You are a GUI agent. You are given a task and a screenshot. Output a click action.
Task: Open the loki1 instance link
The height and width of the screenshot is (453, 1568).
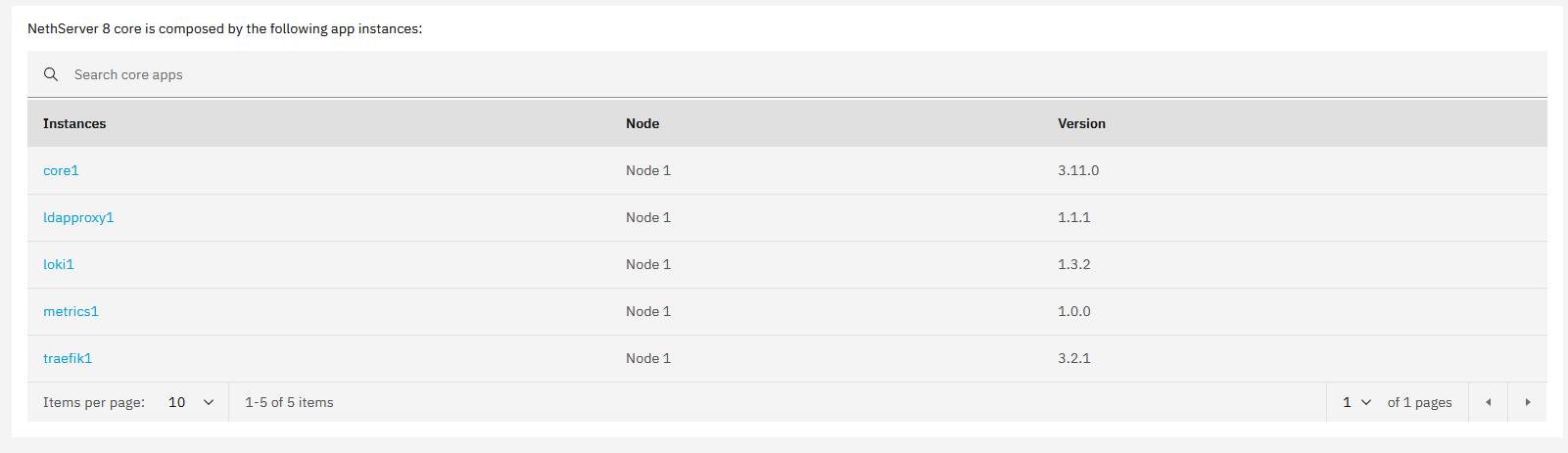59,264
